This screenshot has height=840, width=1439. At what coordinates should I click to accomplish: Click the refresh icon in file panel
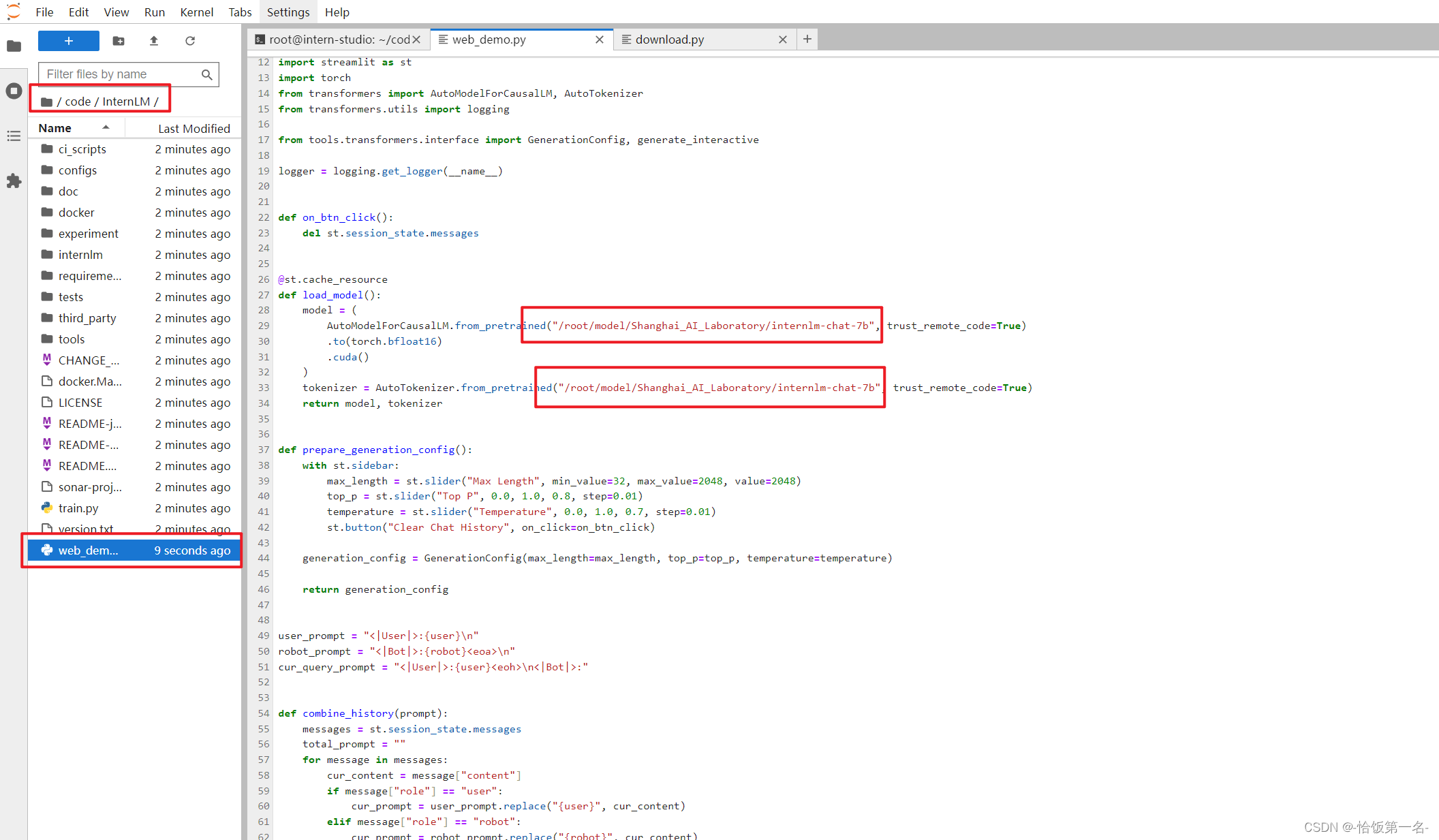pyautogui.click(x=191, y=40)
